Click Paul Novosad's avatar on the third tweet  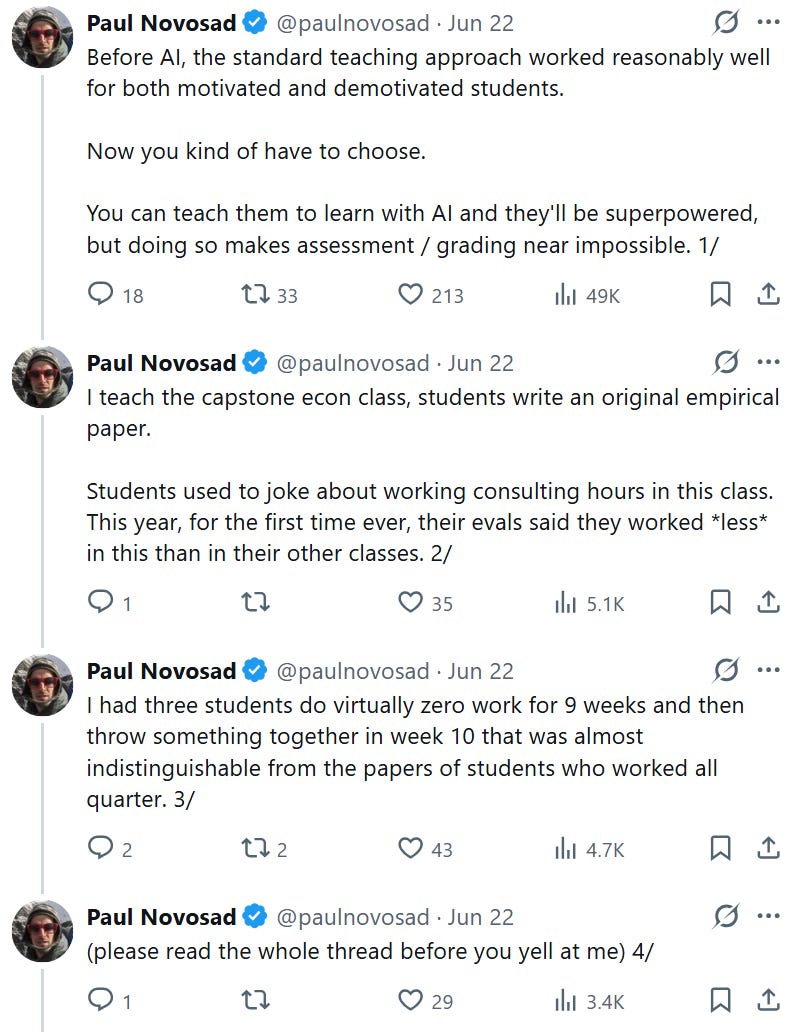click(43, 685)
